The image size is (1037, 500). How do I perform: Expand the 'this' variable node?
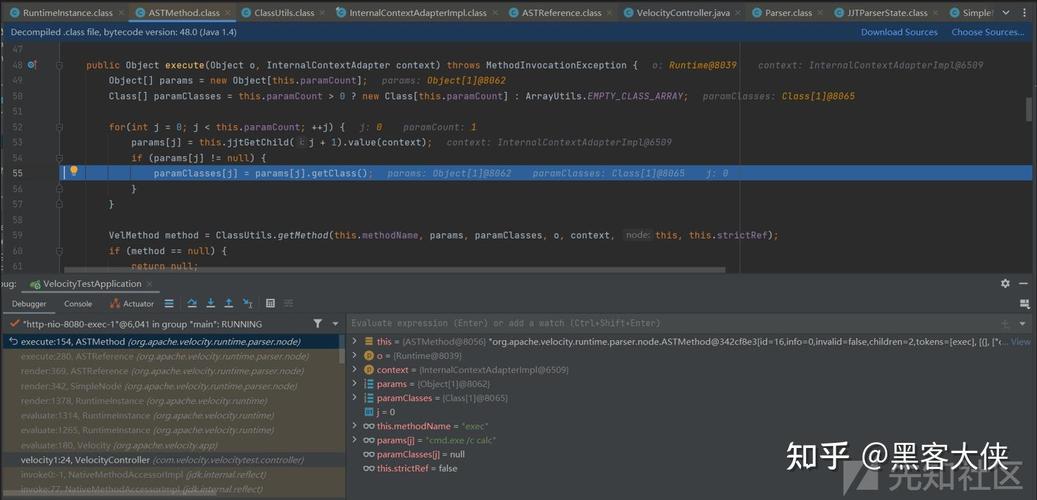pyautogui.click(x=355, y=341)
